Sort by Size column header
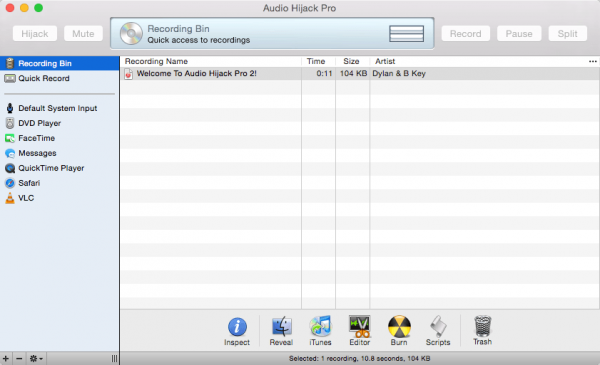The image size is (600, 365). point(352,61)
